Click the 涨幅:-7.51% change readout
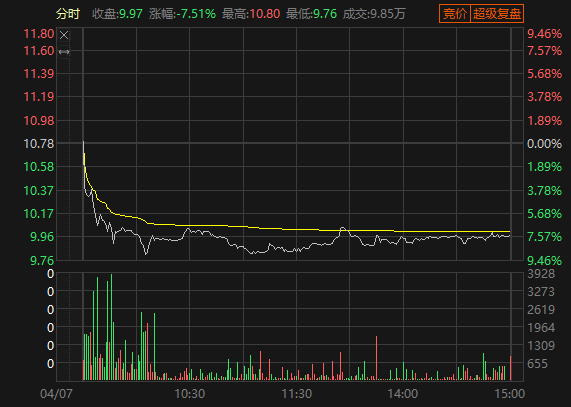The width and height of the screenshot is (571, 407). point(182,14)
